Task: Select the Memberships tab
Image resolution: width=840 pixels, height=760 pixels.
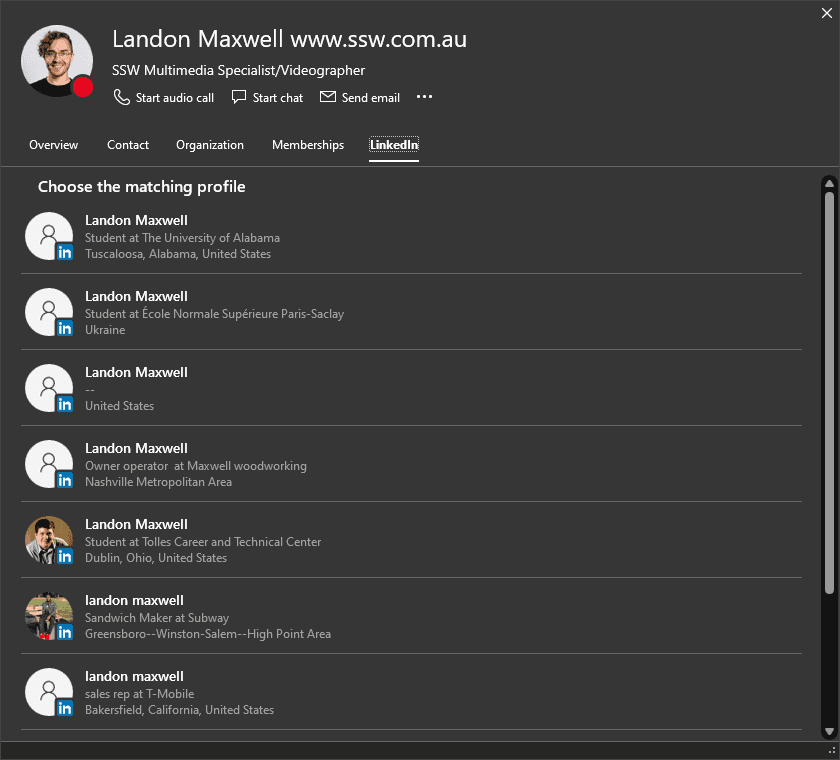Action: pyautogui.click(x=308, y=145)
